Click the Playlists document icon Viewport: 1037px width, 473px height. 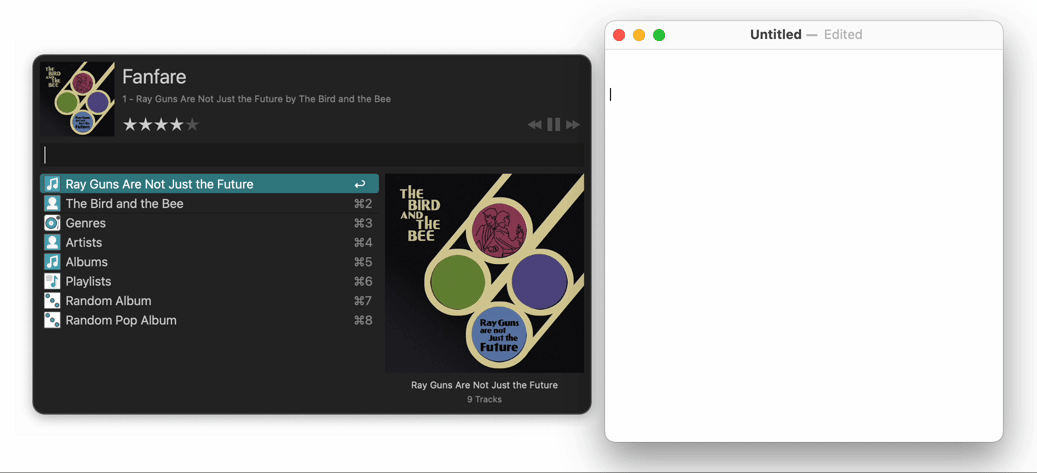pyautogui.click(x=52, y=281)
